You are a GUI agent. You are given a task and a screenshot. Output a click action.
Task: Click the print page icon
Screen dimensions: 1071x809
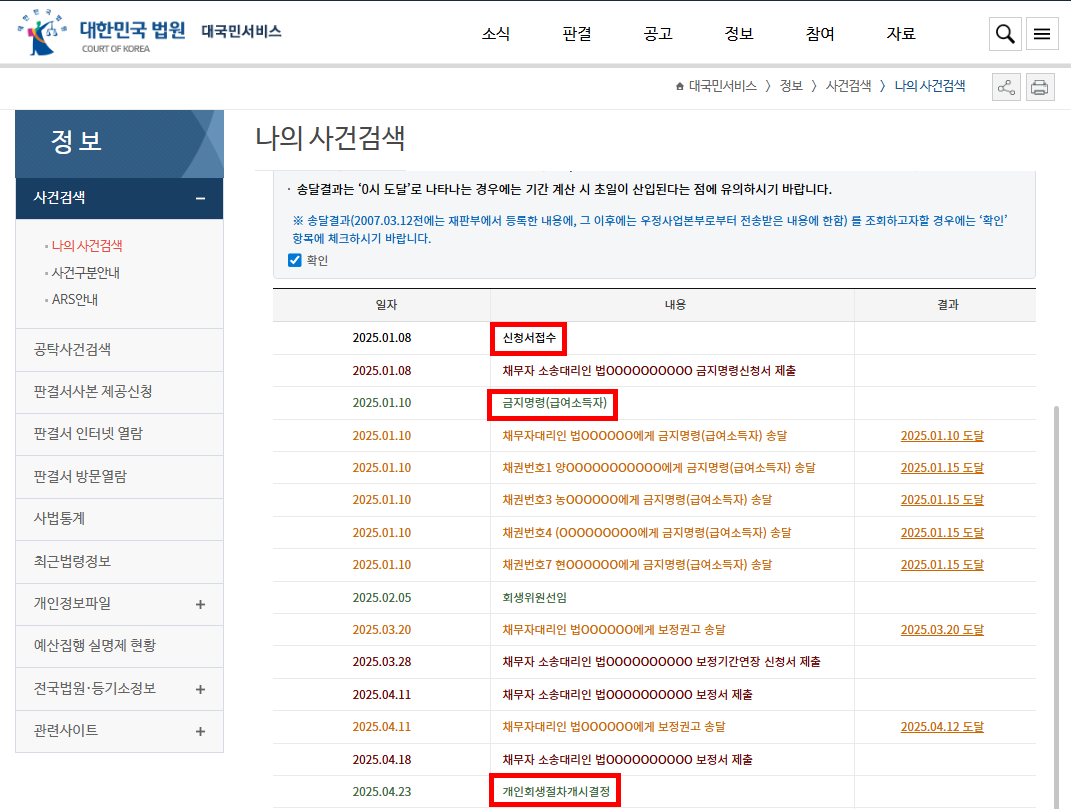point(1039,87)
